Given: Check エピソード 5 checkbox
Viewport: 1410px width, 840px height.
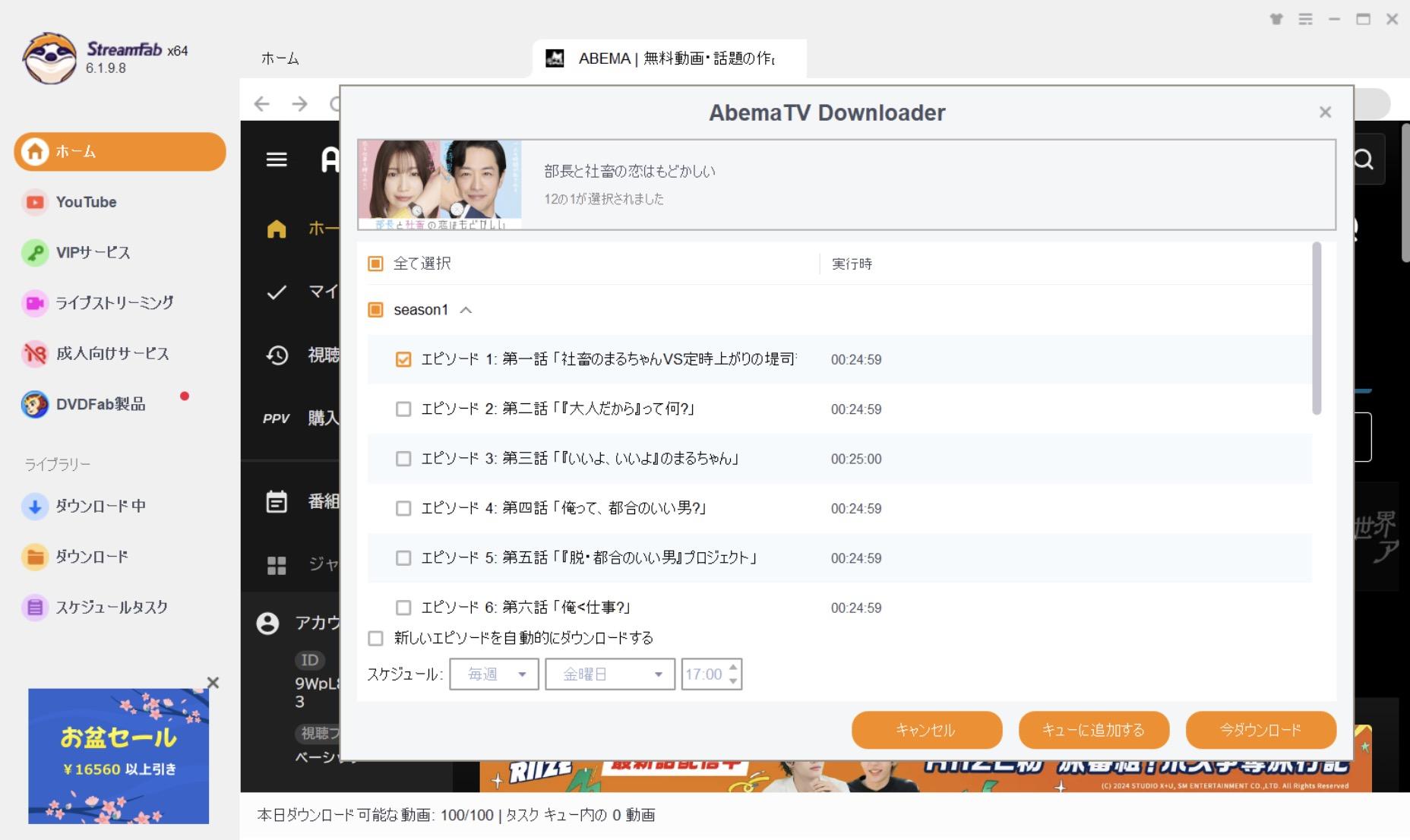Looking at the screenshot, I should coord(403,558).
